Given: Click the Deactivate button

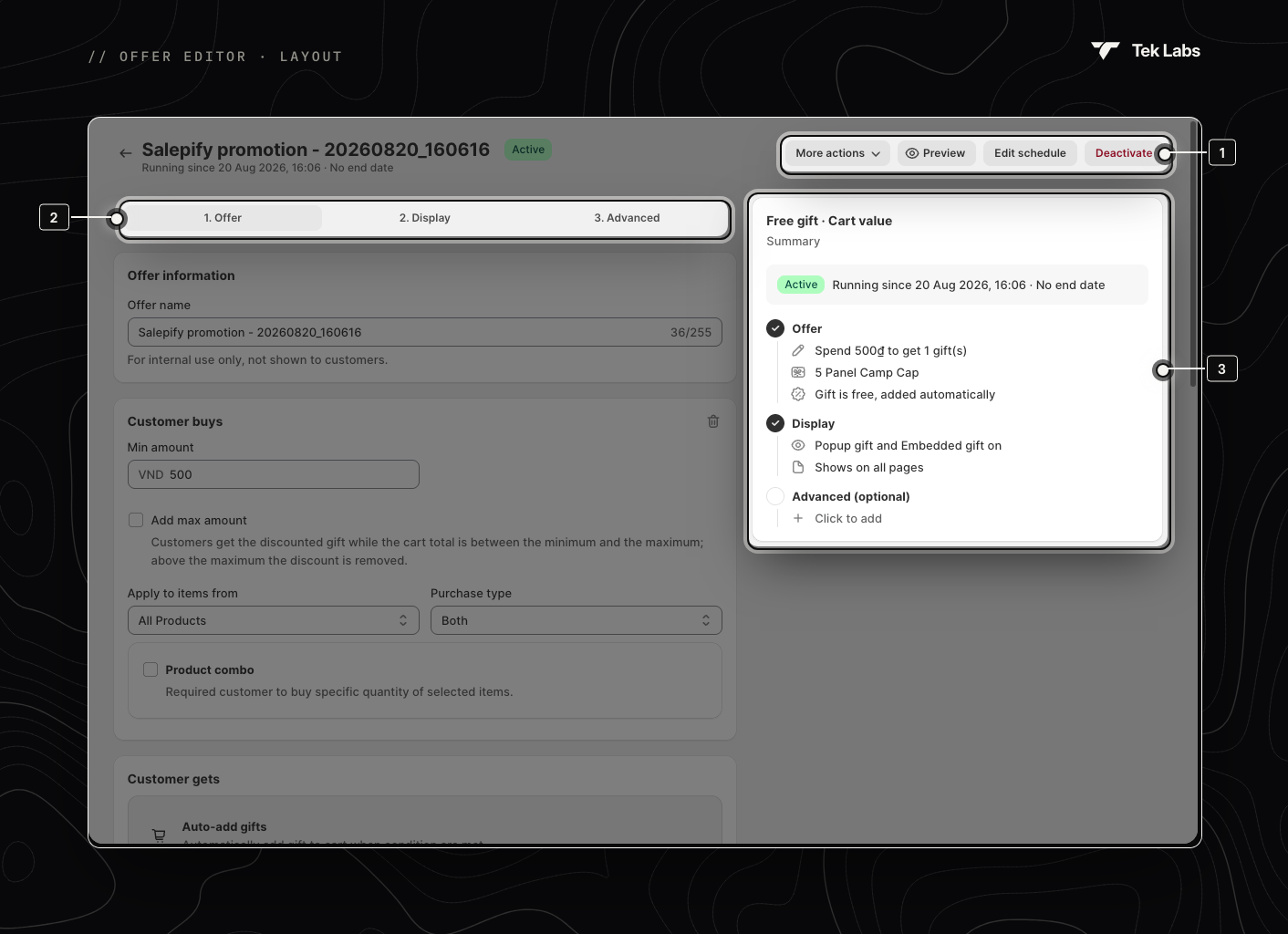Looking at the screenshot, I should pyautogui.click(x=1124, y=153).
